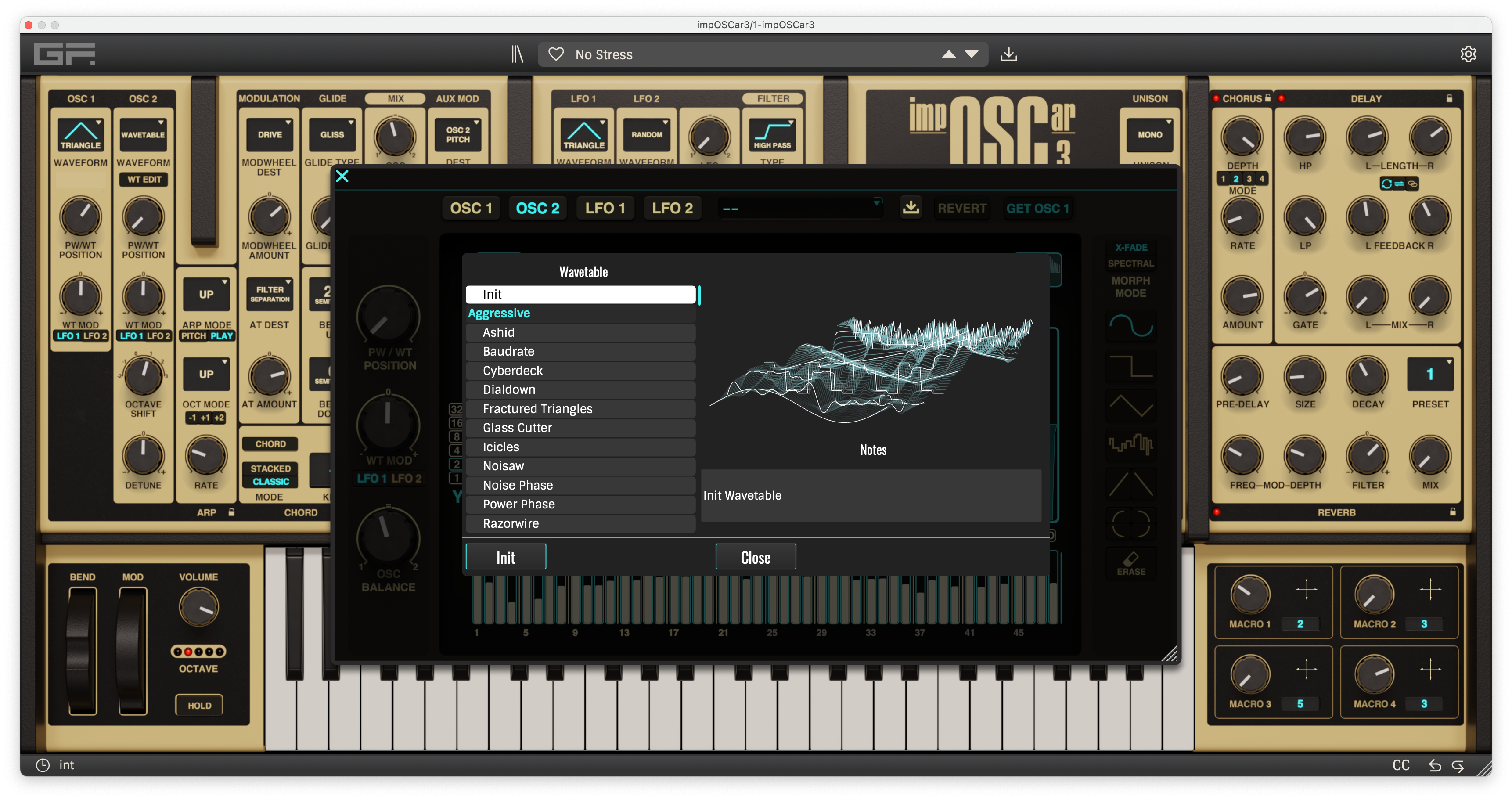Favorite the No Stress preset with heart icon
1512x800 pixels.
pyautogui.click(x=555, y=54)
